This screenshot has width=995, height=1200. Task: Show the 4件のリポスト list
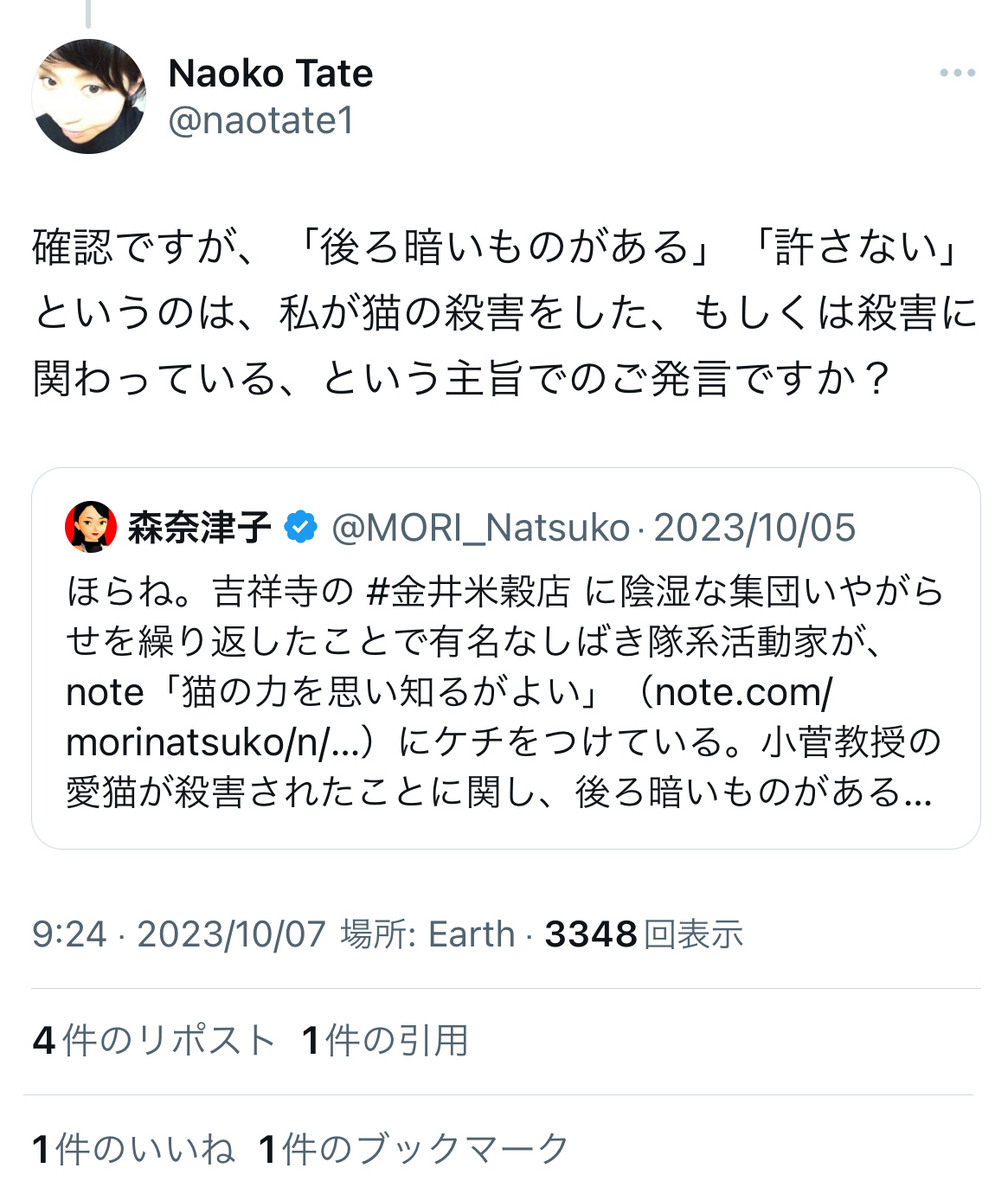click(153, 1041)
